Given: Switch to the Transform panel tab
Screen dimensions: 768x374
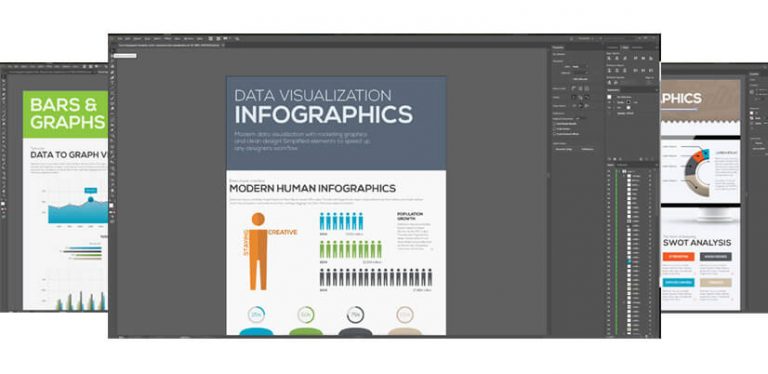Looking at the screenshot, I should click(613, 47).
